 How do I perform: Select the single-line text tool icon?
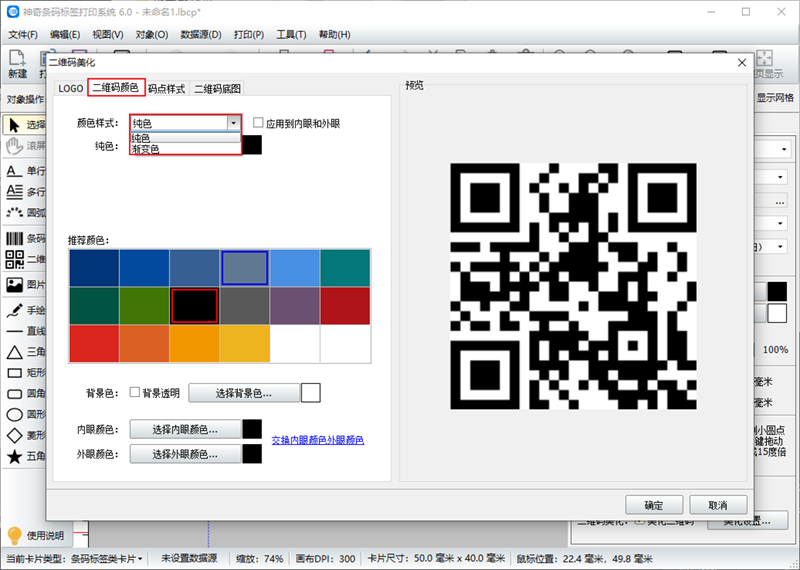tap(14, 170)
